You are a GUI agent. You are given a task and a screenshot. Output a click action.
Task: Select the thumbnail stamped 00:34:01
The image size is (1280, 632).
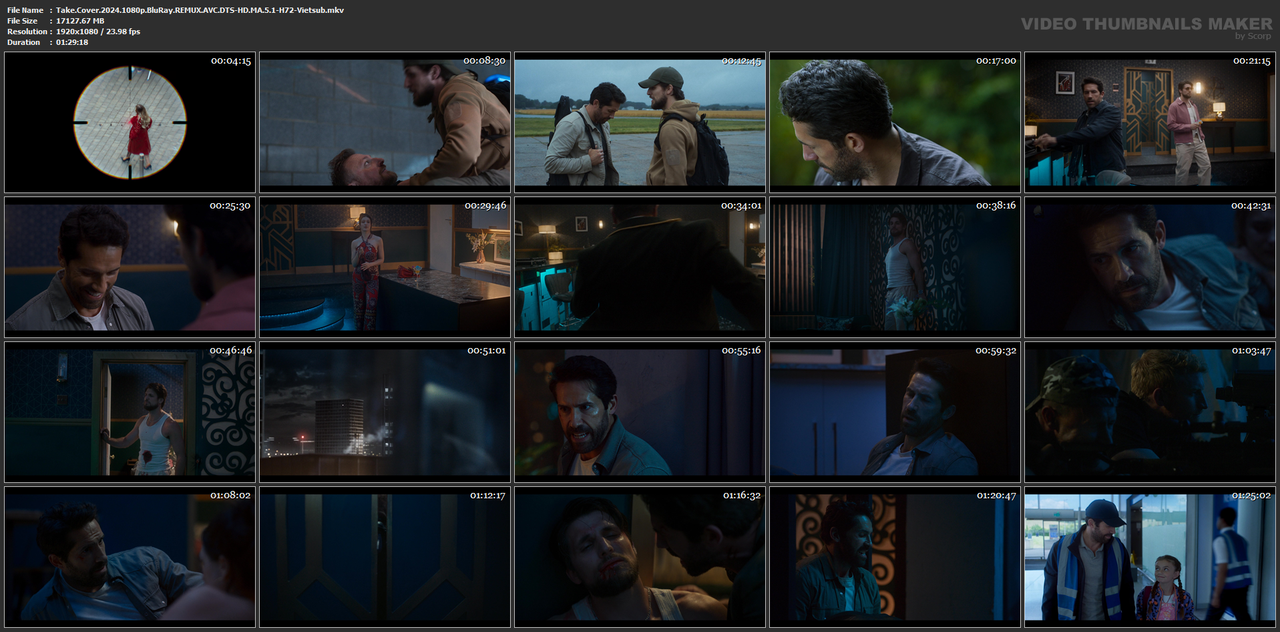point(640,266)
